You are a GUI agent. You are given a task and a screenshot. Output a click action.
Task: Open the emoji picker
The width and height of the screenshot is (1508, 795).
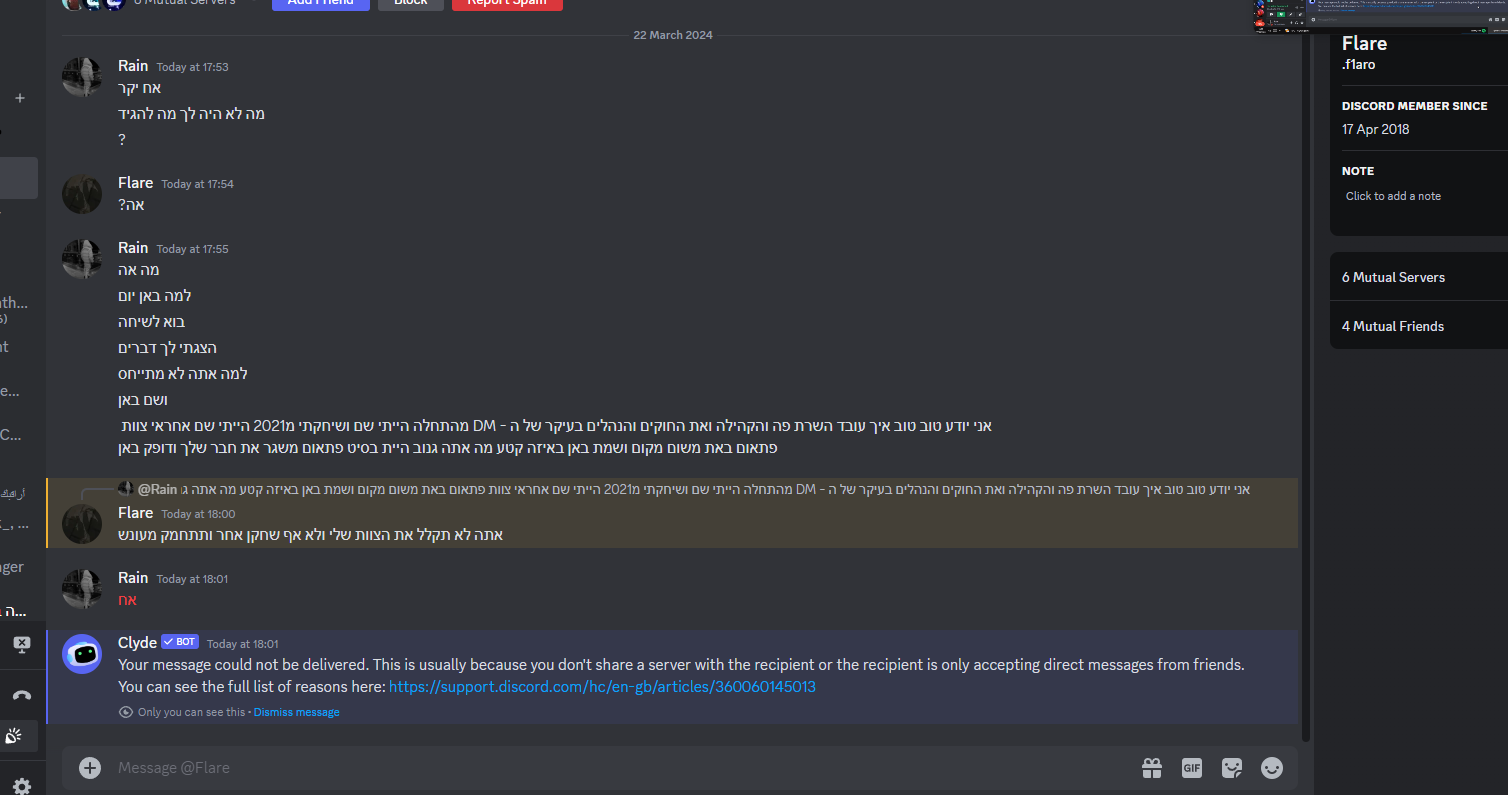[1272, 768]
